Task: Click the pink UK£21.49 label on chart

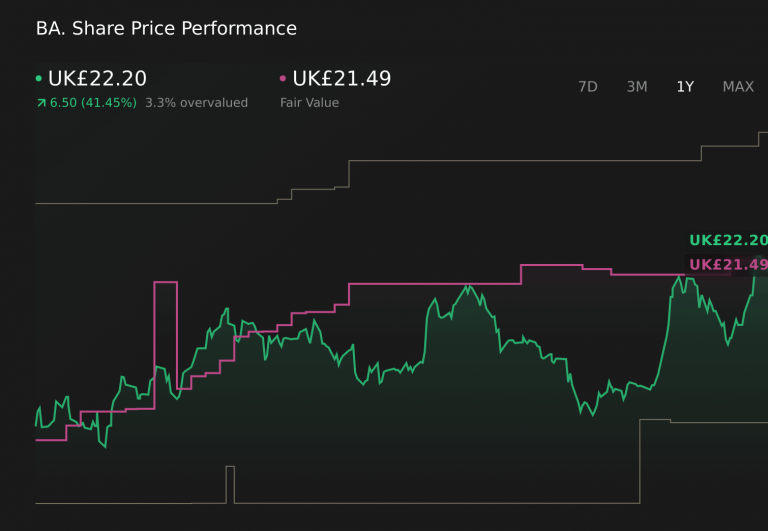Action: point(728,264)
